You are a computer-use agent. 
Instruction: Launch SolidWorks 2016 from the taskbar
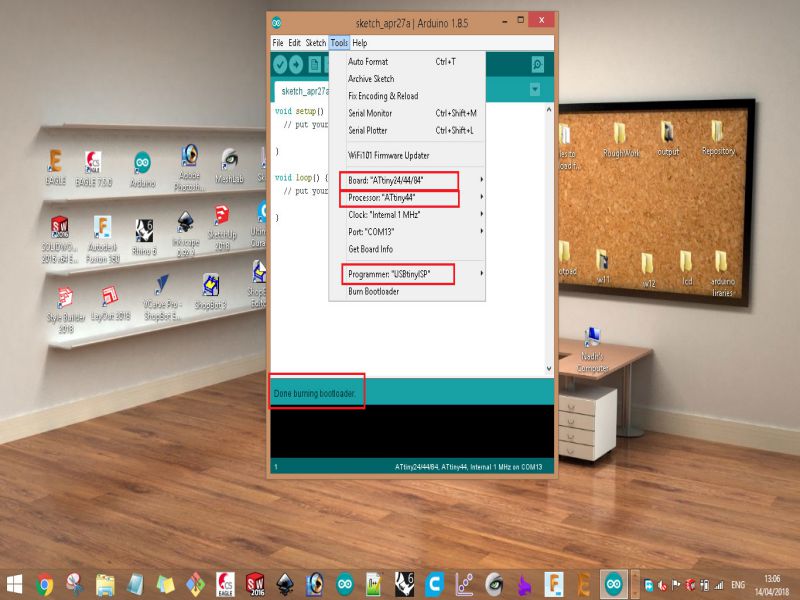[255, 585]
